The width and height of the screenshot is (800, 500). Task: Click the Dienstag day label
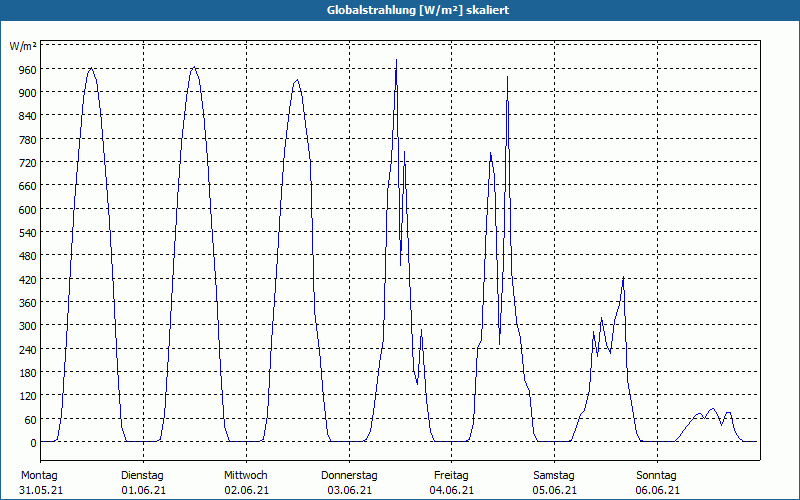tap(142, 476)
